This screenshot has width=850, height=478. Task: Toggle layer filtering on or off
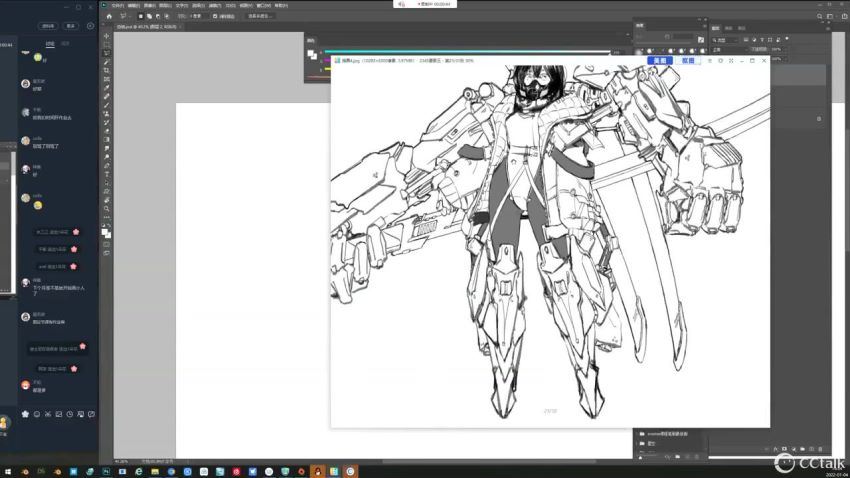[x=787, y=39]
